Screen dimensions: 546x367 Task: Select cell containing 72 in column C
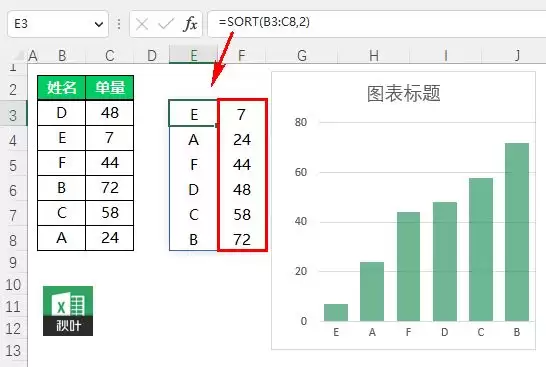coord(110,188)
